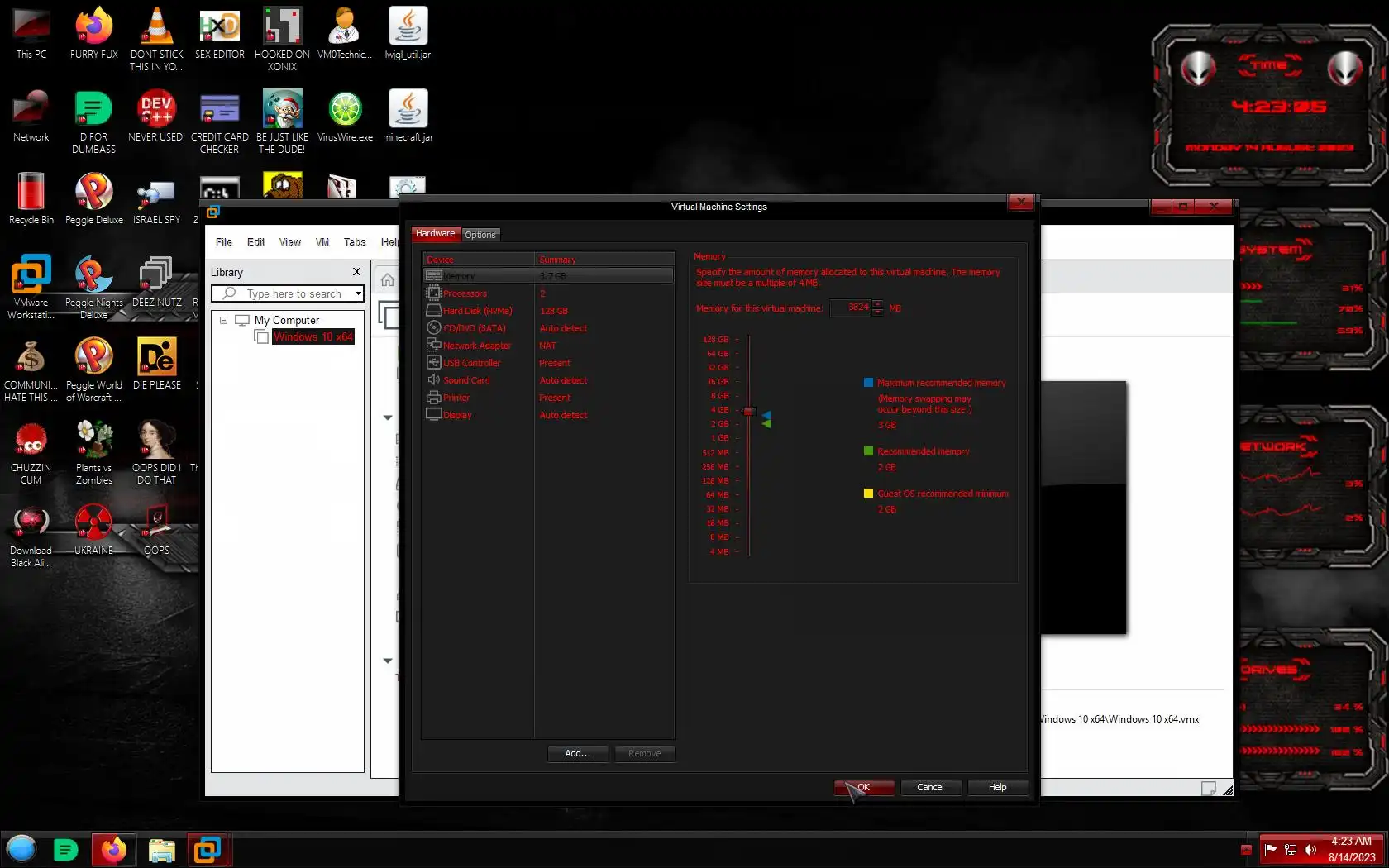
Task: Open the Dev-C++ shortcut NEVER USED!
Action: pyautogui.click(x=156, y=116)
